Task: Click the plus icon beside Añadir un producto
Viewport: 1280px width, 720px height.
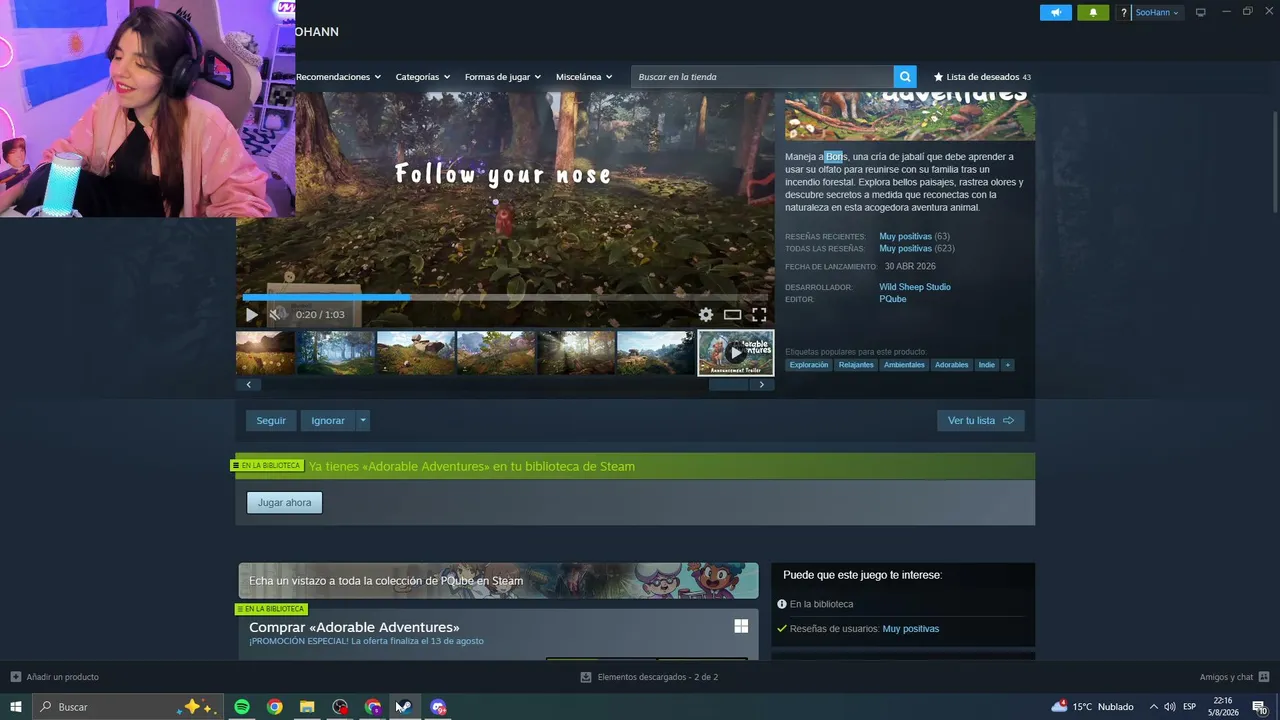Action: [x=15, y=677]
